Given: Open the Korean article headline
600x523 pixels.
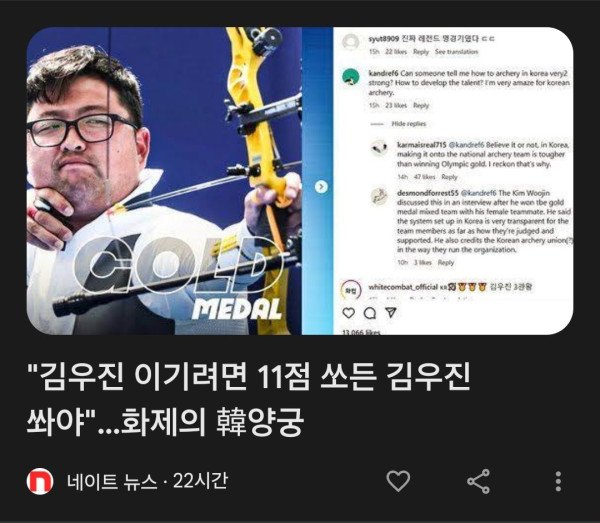Looking at the screenshot, I should 249,400.
